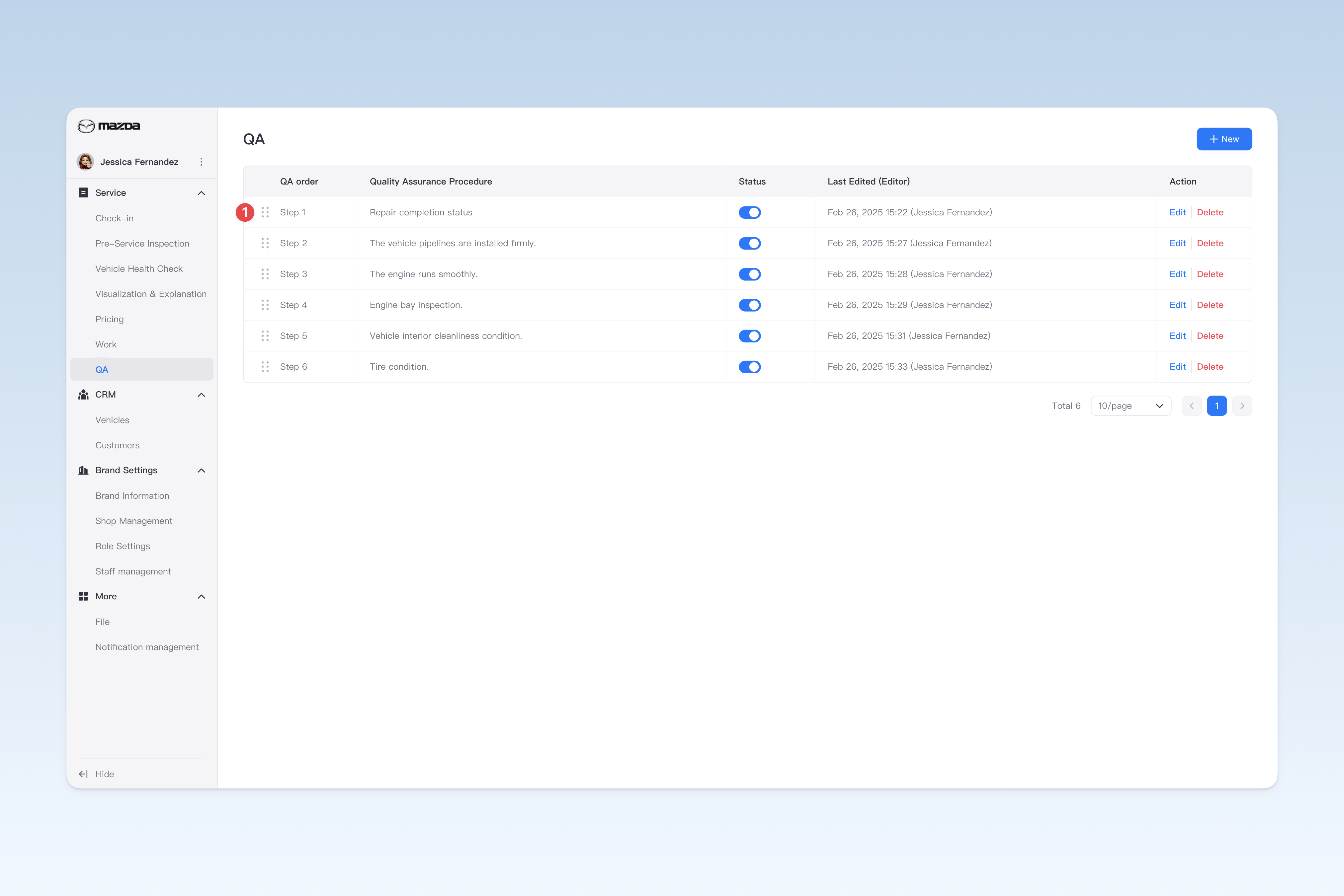Open Shop Management settings

click(x=134, y=521)
